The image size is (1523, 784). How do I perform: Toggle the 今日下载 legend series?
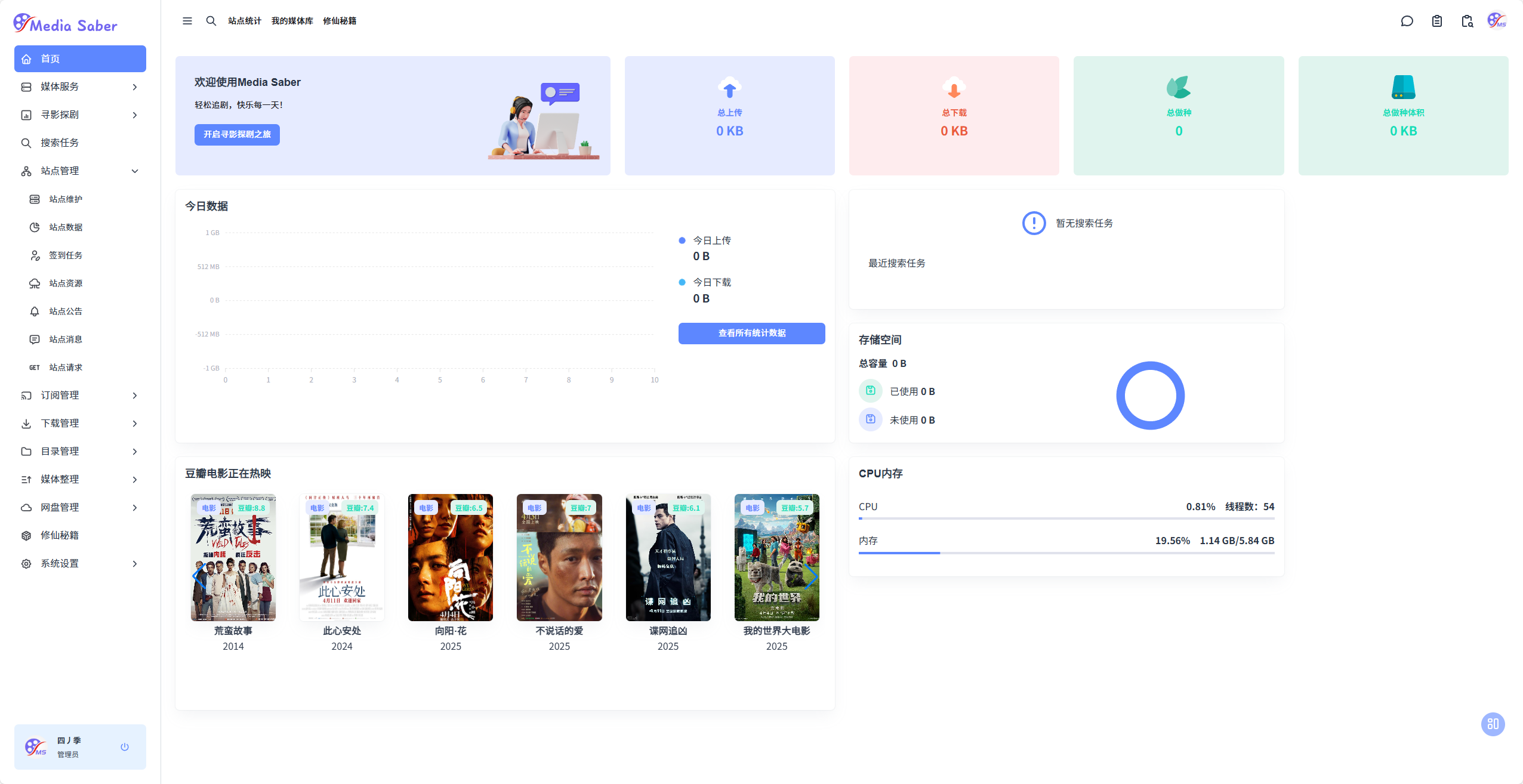click(x=711, y=282)
